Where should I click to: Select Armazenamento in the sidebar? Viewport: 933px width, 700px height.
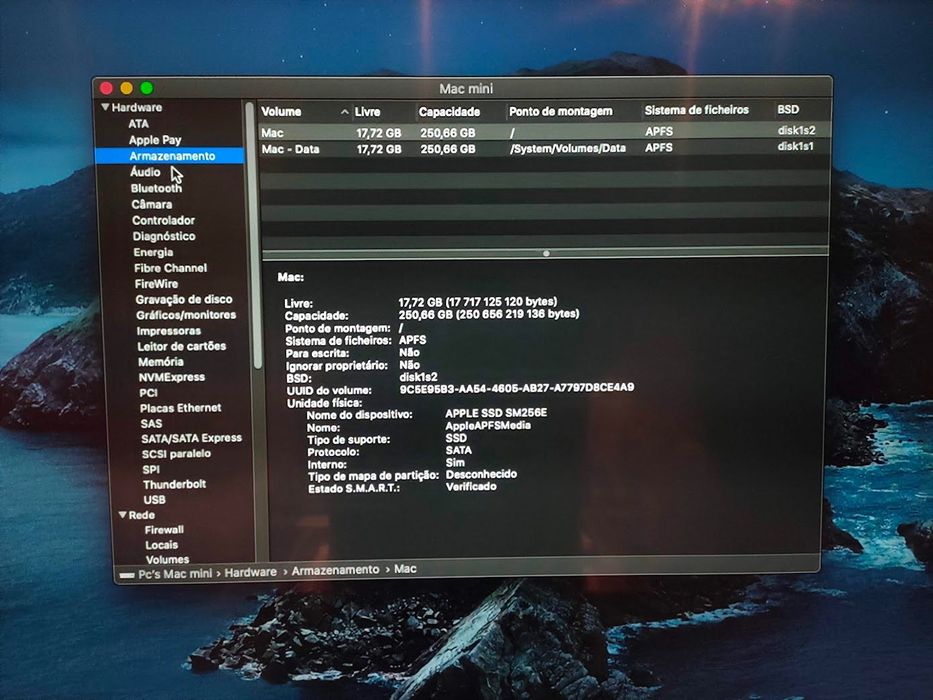click(172, 156)
